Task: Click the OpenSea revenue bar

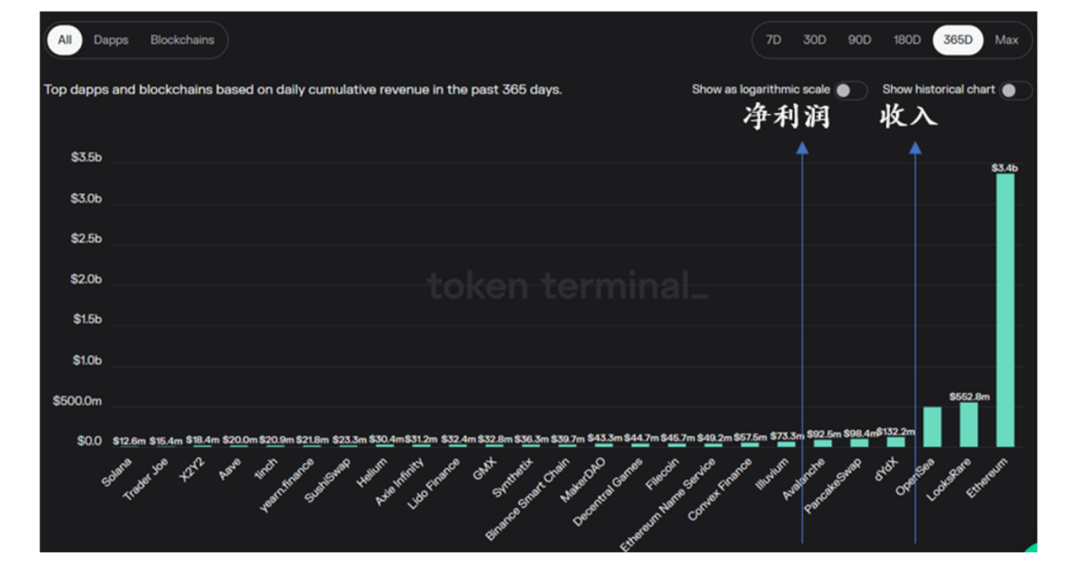Action: 932,427
